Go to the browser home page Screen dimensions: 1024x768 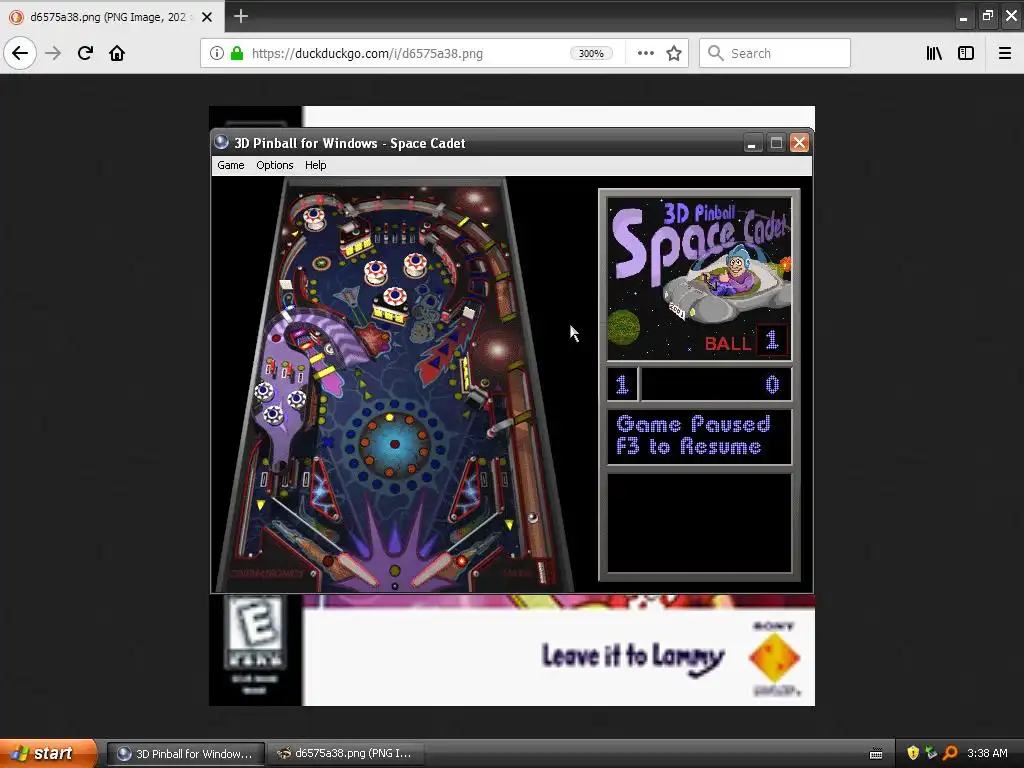117,54
